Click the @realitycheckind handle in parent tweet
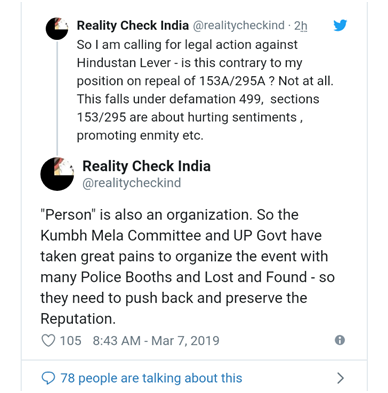This screenshot has width=388, height=393. pos(238,25)
